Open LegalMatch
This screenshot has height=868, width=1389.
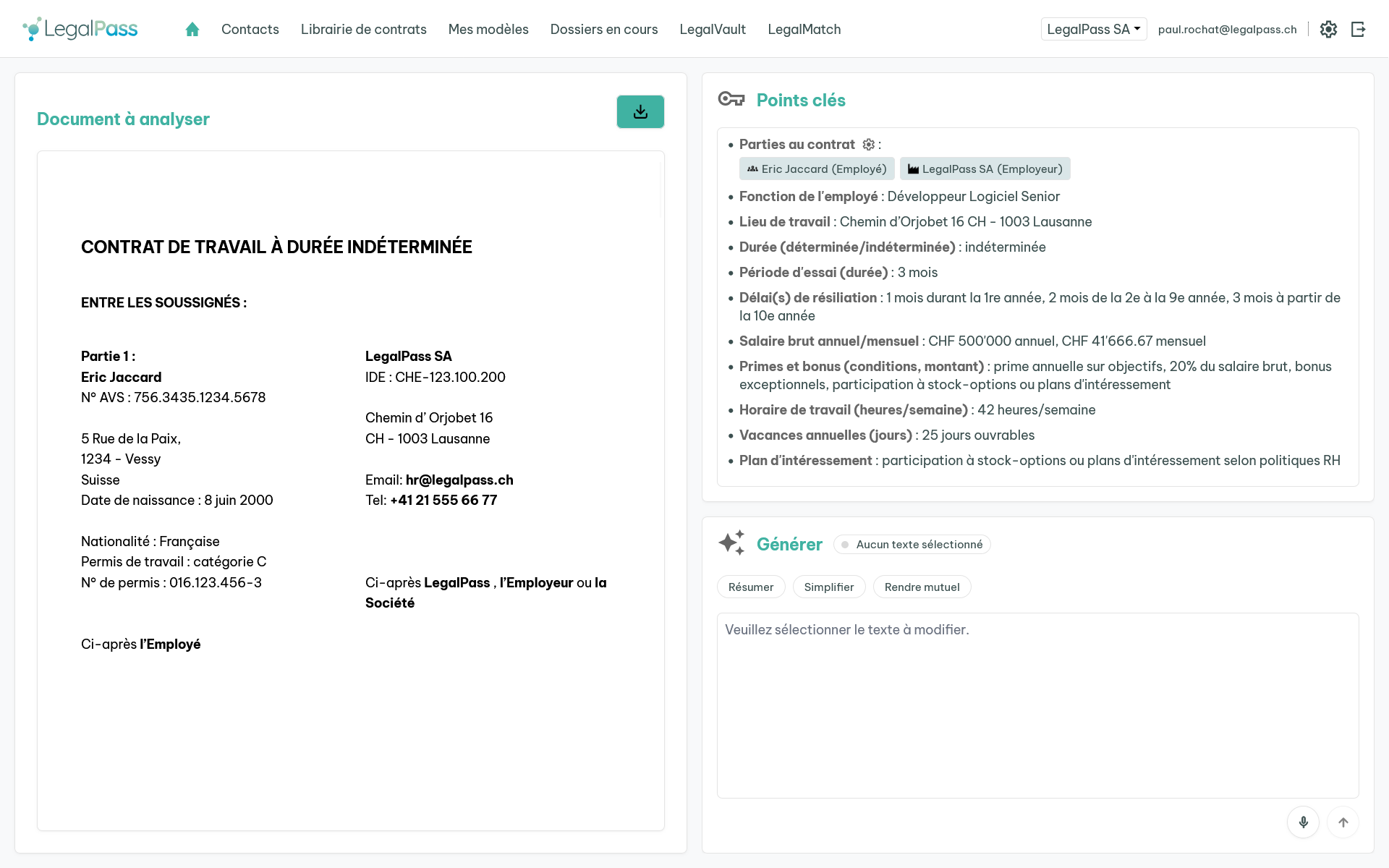(x=804, y=29)
